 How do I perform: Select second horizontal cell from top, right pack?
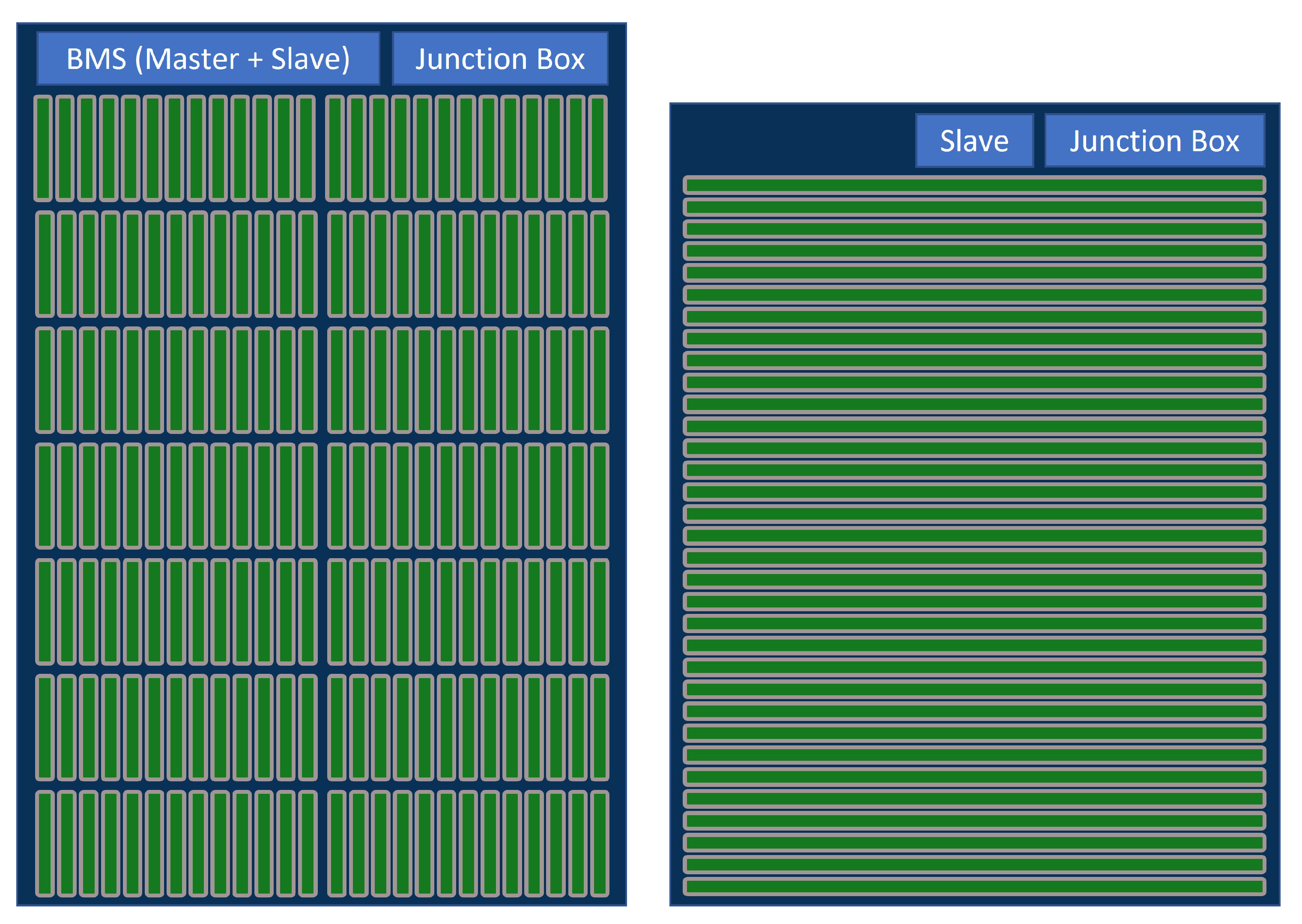[974, 206]
